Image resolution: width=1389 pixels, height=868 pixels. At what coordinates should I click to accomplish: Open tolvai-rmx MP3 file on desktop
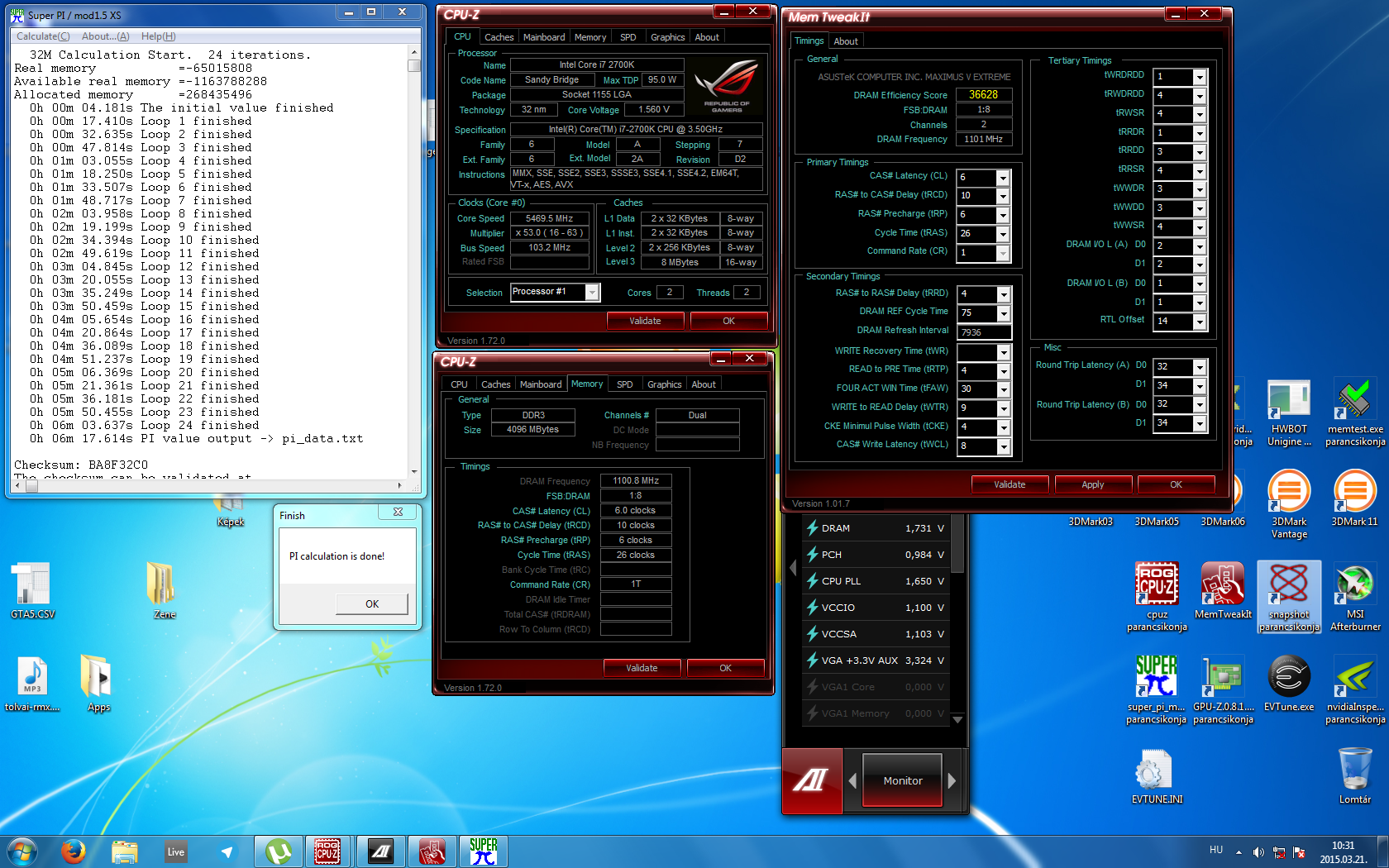[x=32, y=684]
